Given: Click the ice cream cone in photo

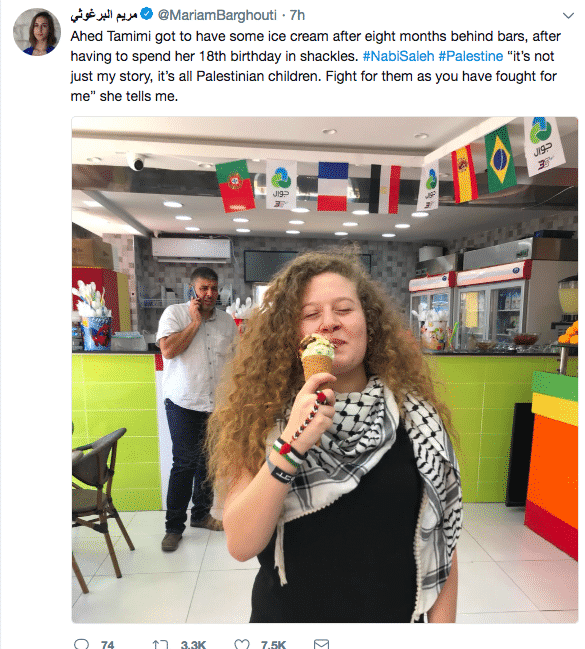Looking at the screenshot, I should (x=317, y=359).
